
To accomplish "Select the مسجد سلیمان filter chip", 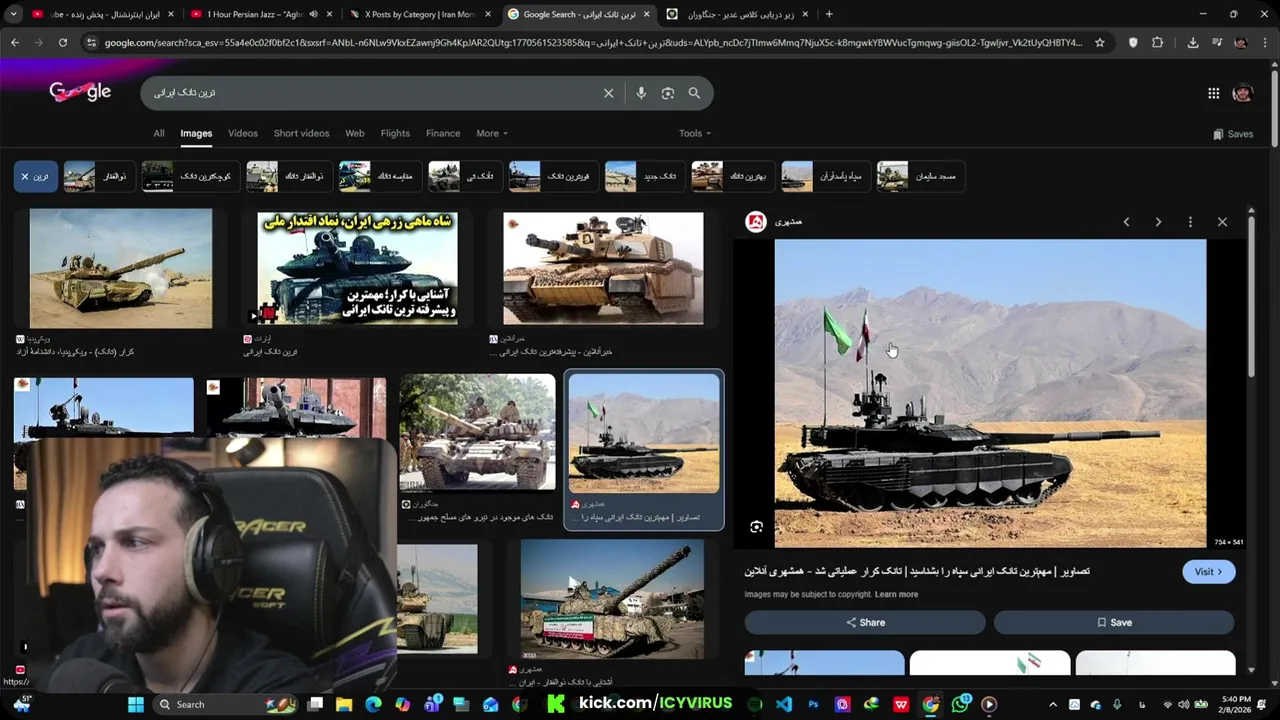I will pos(921,176).
